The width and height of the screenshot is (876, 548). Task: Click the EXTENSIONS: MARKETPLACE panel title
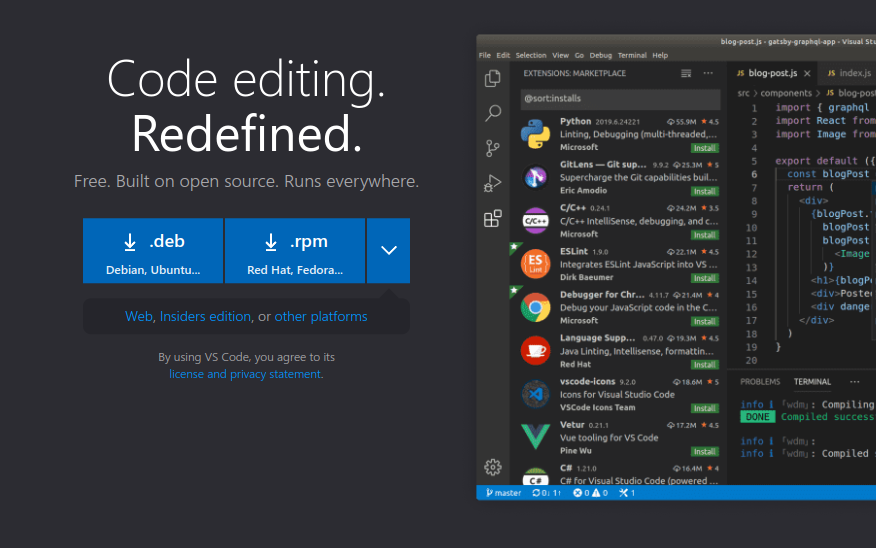pos(574,73)
